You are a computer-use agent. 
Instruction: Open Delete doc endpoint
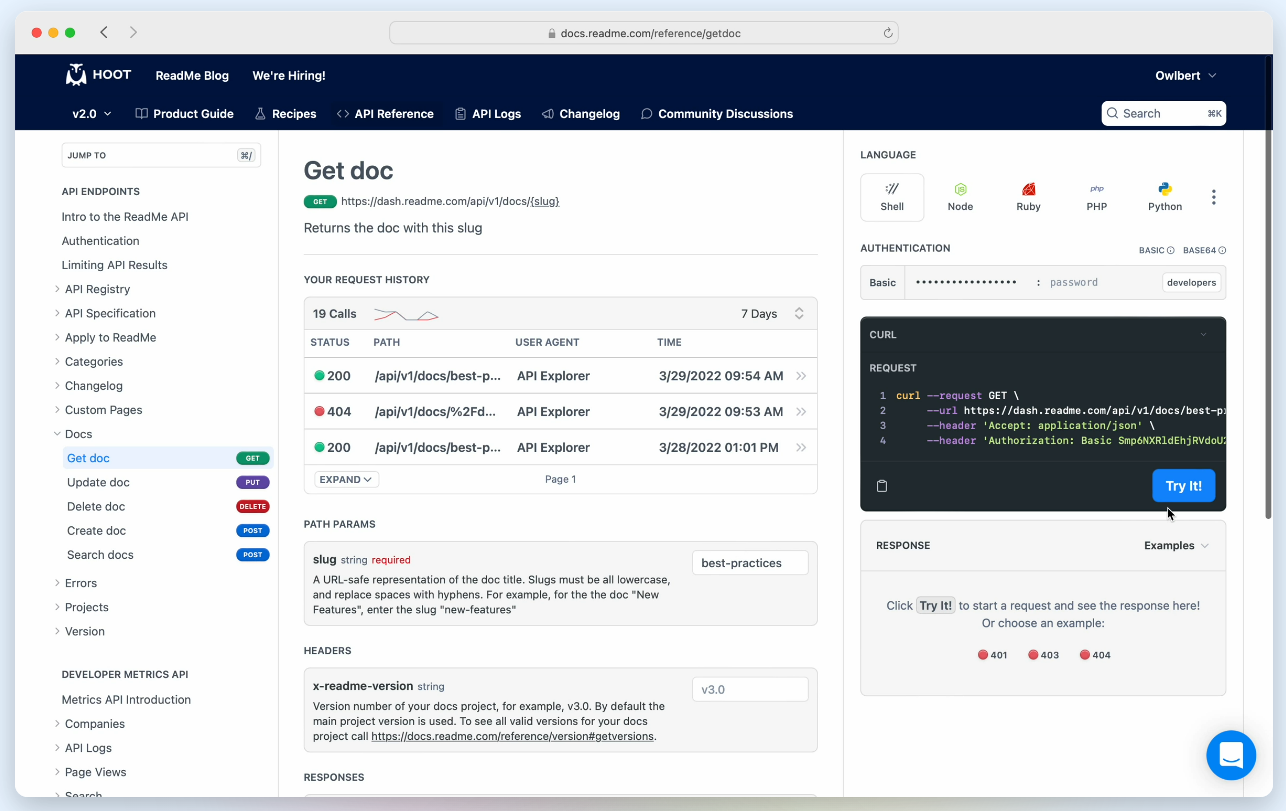(166, 506)
